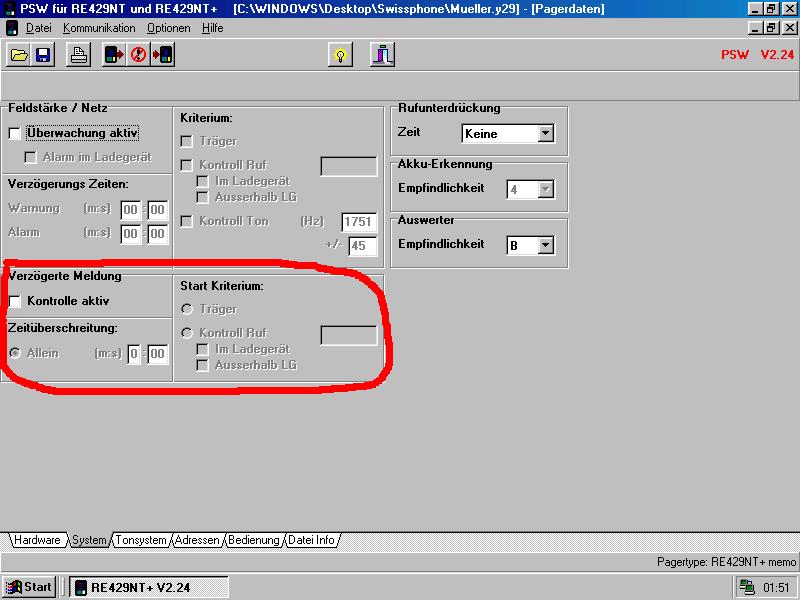Screen dimensions: 800x600
Task: Open the Optionen menu
Action: 168,28
